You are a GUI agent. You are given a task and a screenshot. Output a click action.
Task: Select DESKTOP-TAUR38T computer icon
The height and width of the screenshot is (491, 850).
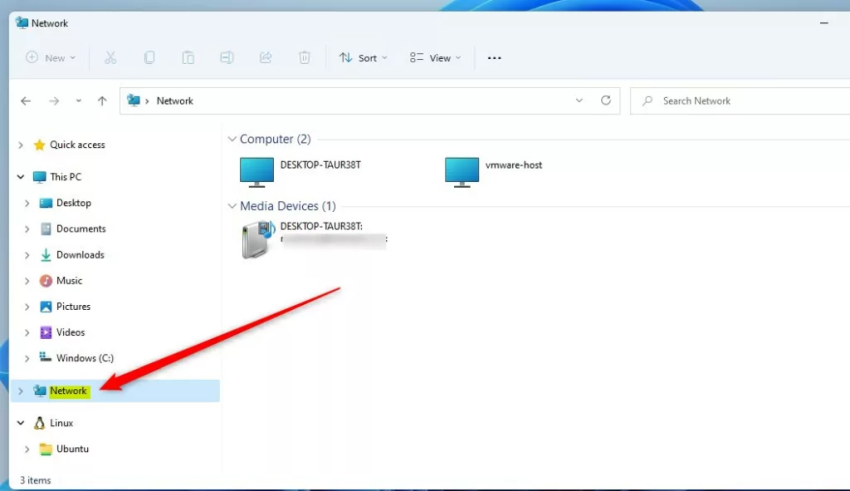tap(256, 172)
